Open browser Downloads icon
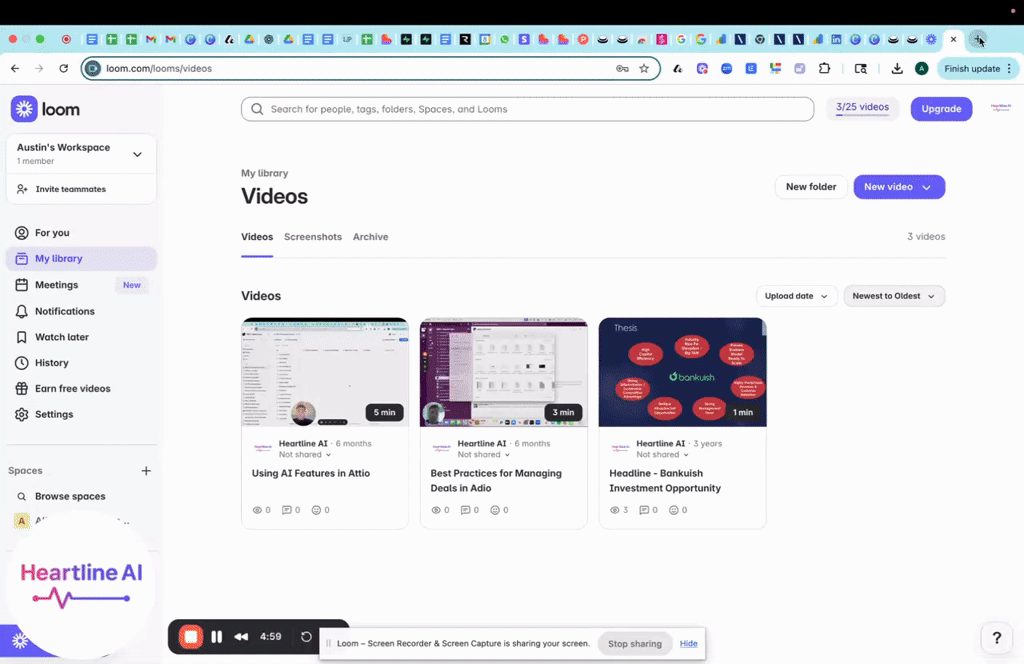Viewport: 1024px width, 664px height. pos(897,68)
